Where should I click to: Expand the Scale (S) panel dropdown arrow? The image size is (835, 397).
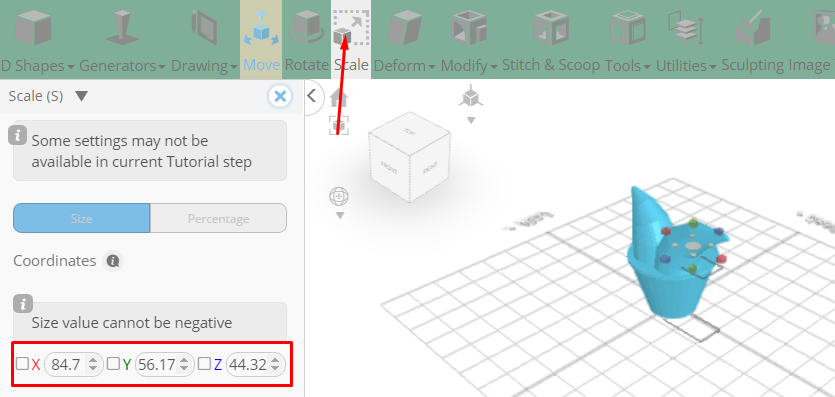[81, 96]
